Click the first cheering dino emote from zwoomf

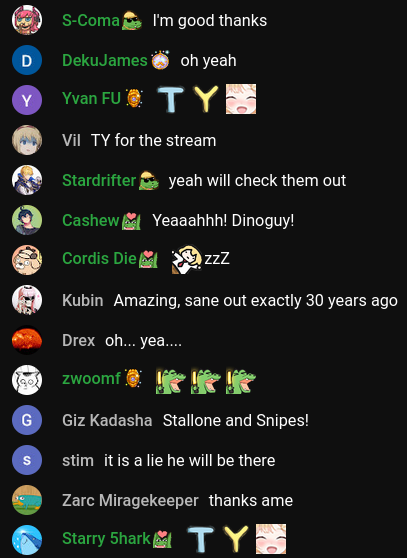click(171, 381)
